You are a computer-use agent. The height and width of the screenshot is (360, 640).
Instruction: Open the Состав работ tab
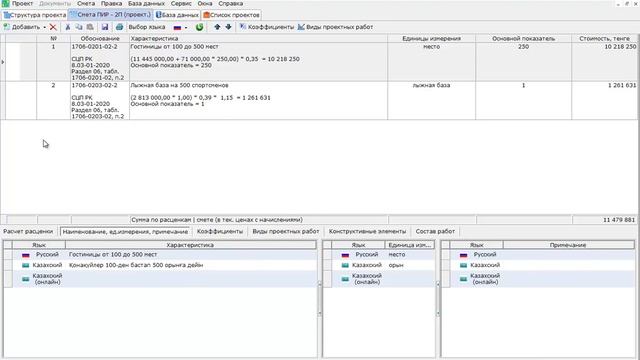click(435, 231)
